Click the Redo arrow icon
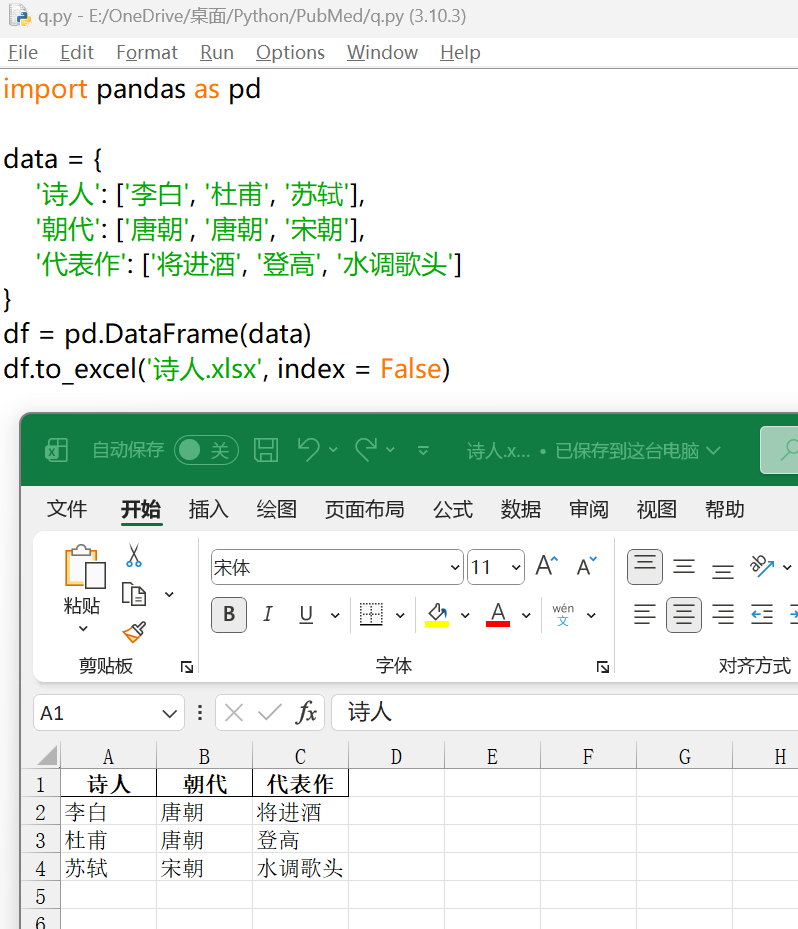Viewport: 798px width, 929px height. click(x=366, y=450)
